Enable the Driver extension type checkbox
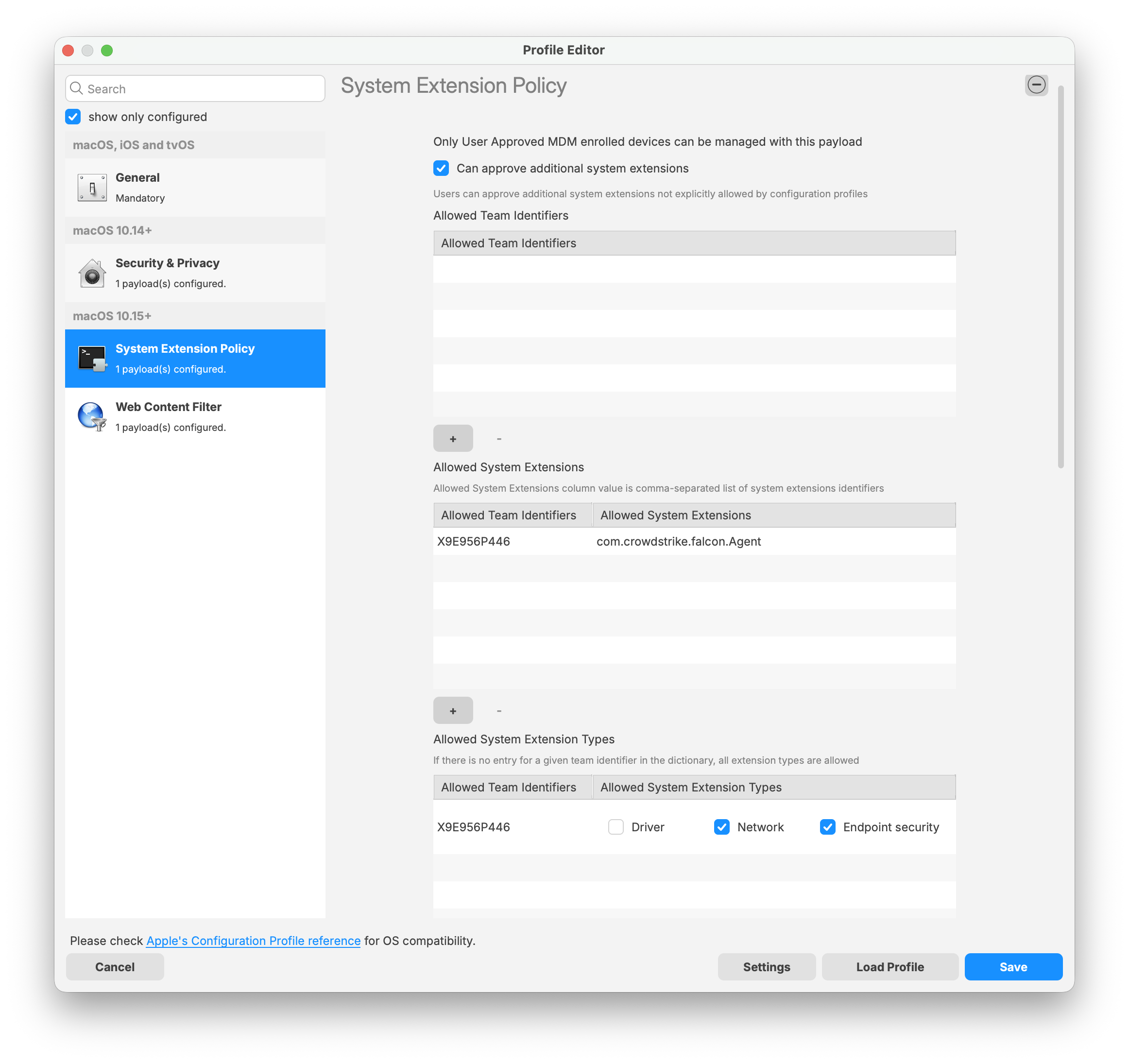This screenshot has width=1129, height=1064. coord(616,827)
